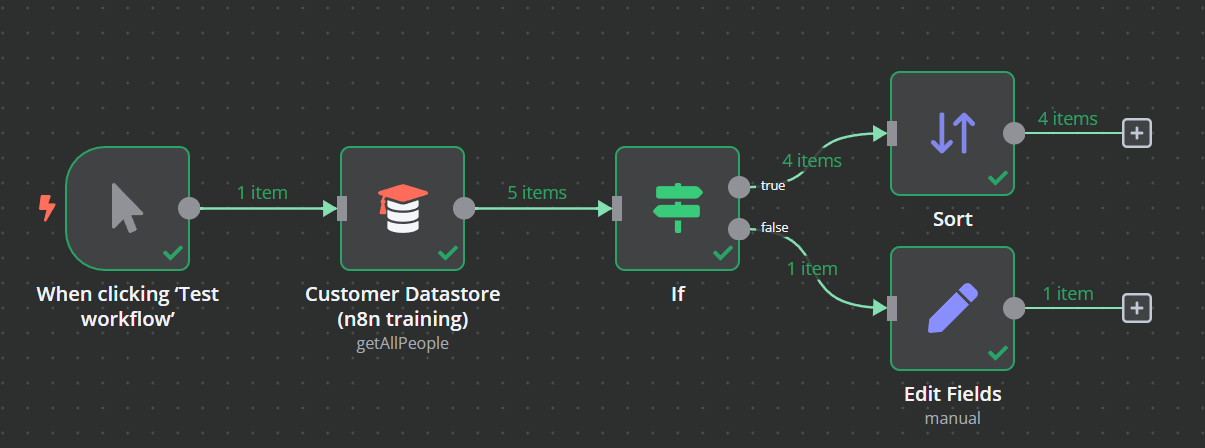Select the Sort arrows node icon
The height and width of the screenshot is (448, 1205).
[952, 133]
